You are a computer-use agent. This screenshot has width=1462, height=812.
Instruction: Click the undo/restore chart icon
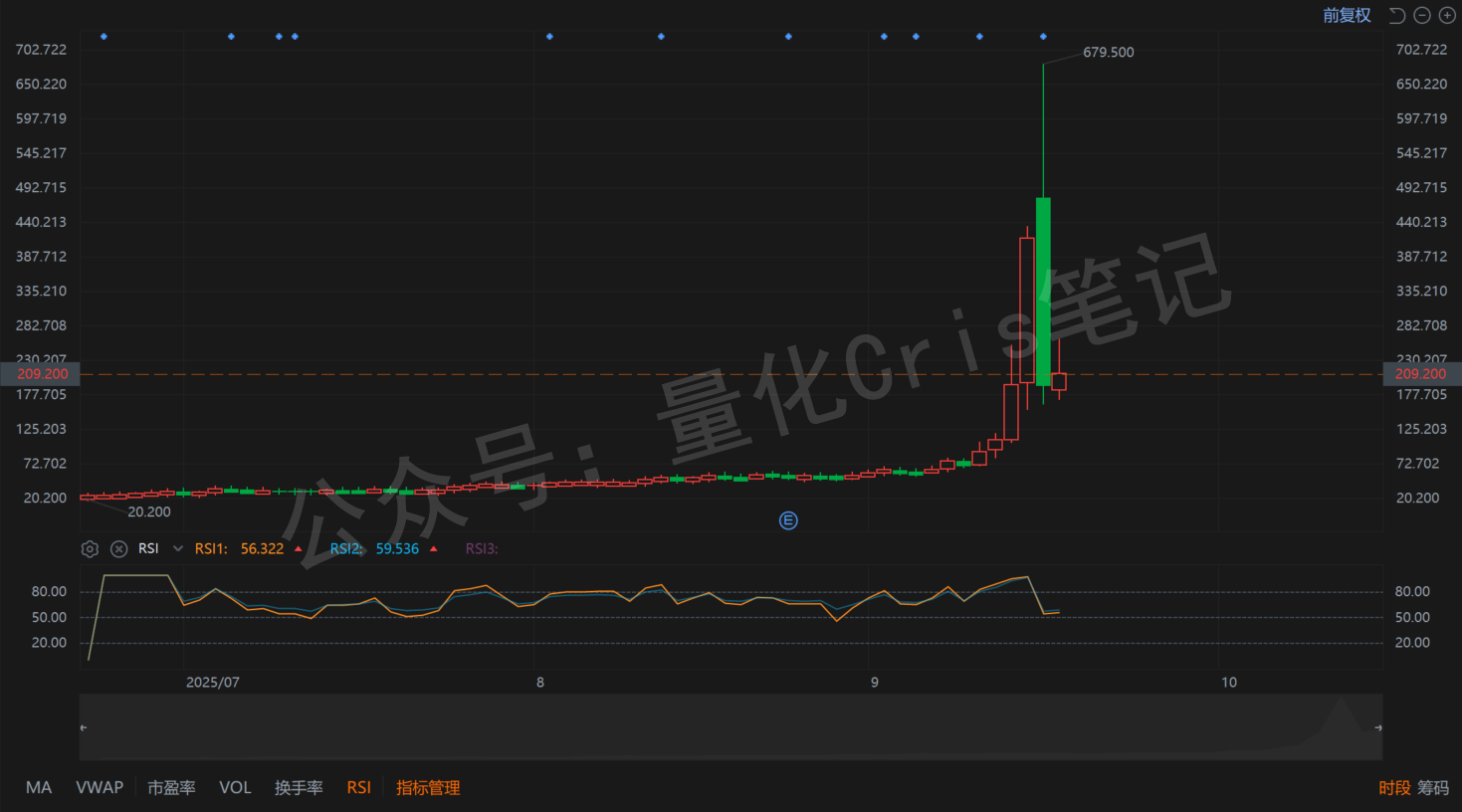coord(1397,15)
